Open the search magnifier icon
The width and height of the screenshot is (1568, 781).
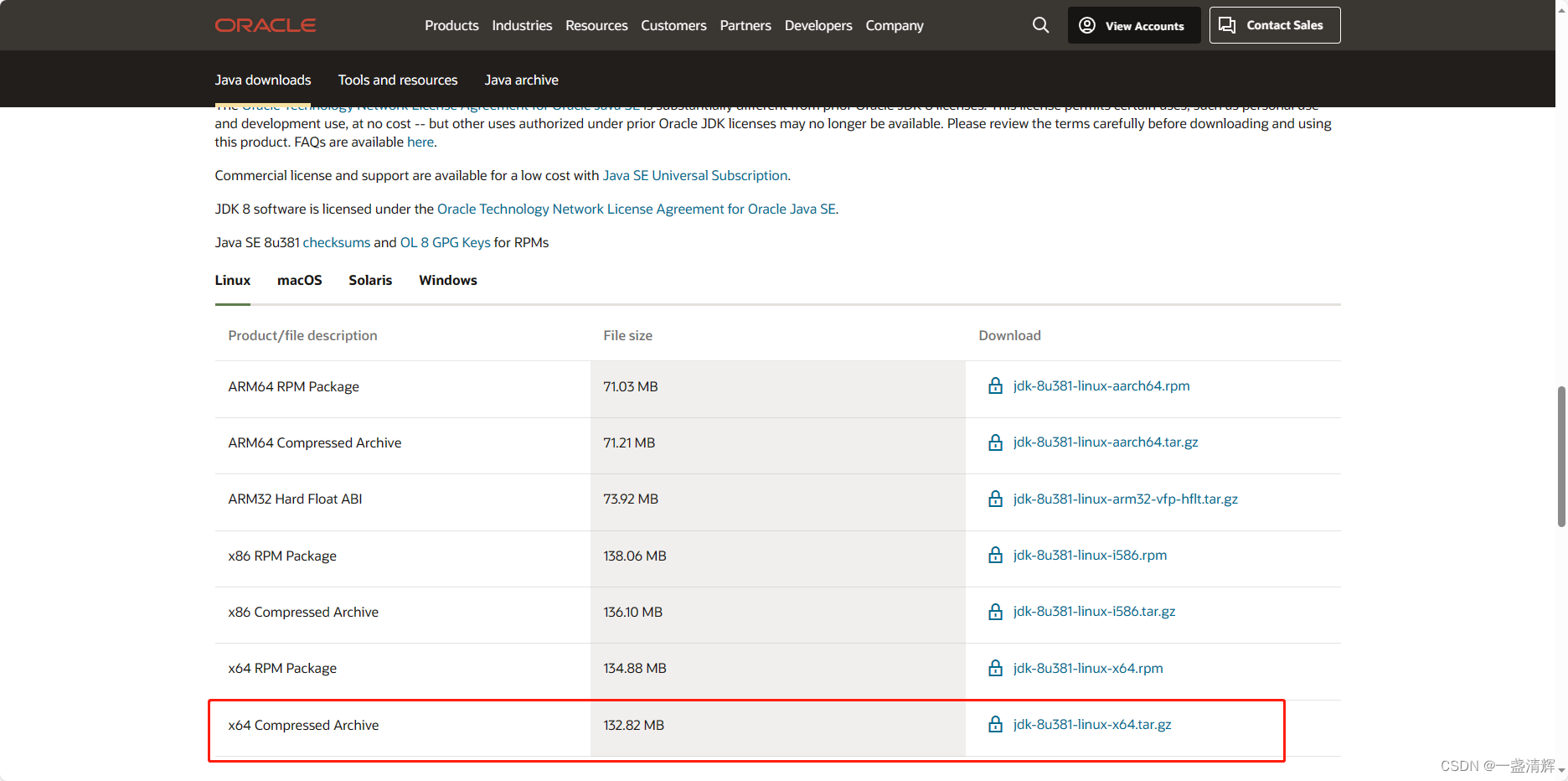click(1040, 25)
